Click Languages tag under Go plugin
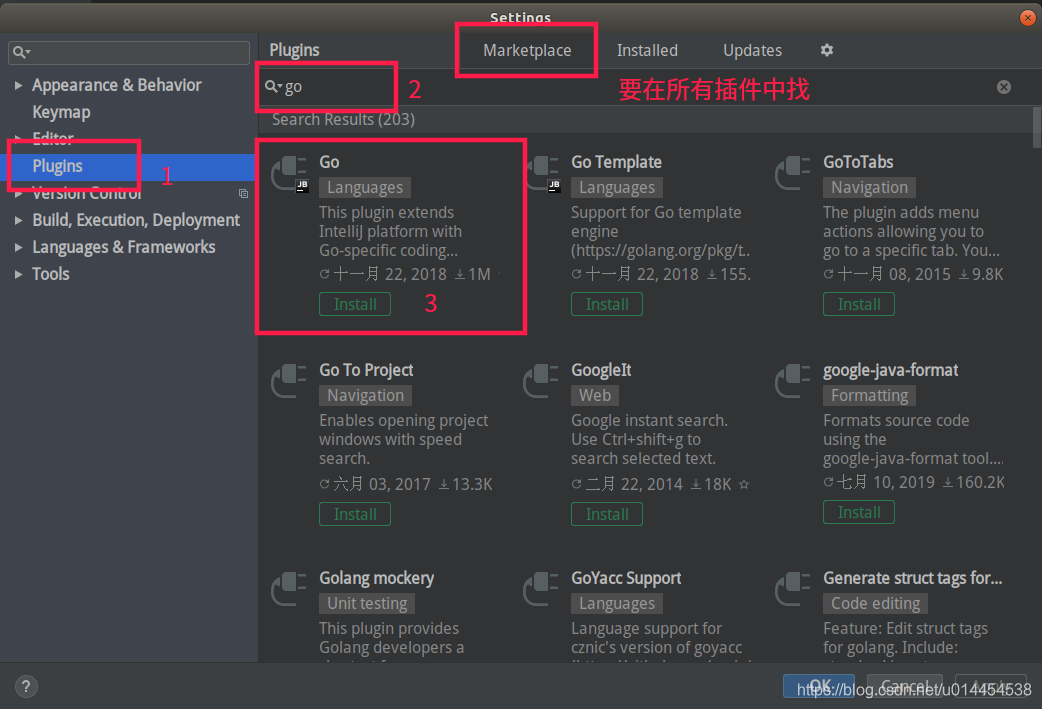1042x709 pixels. point(365,187)
